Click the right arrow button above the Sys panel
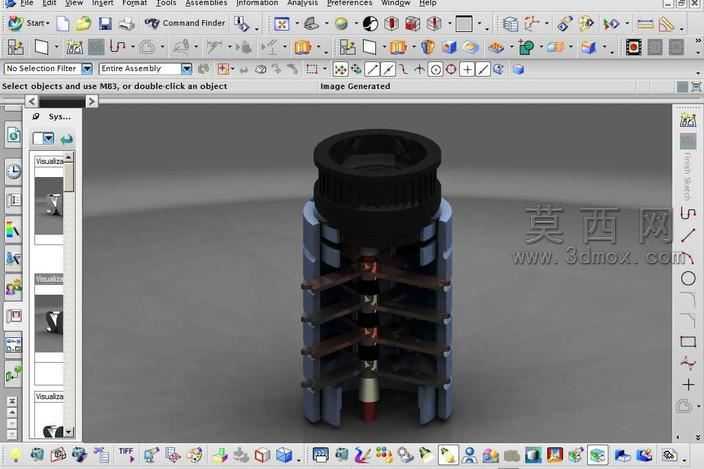This screenshot has width=704, height=469. (92, 101)
